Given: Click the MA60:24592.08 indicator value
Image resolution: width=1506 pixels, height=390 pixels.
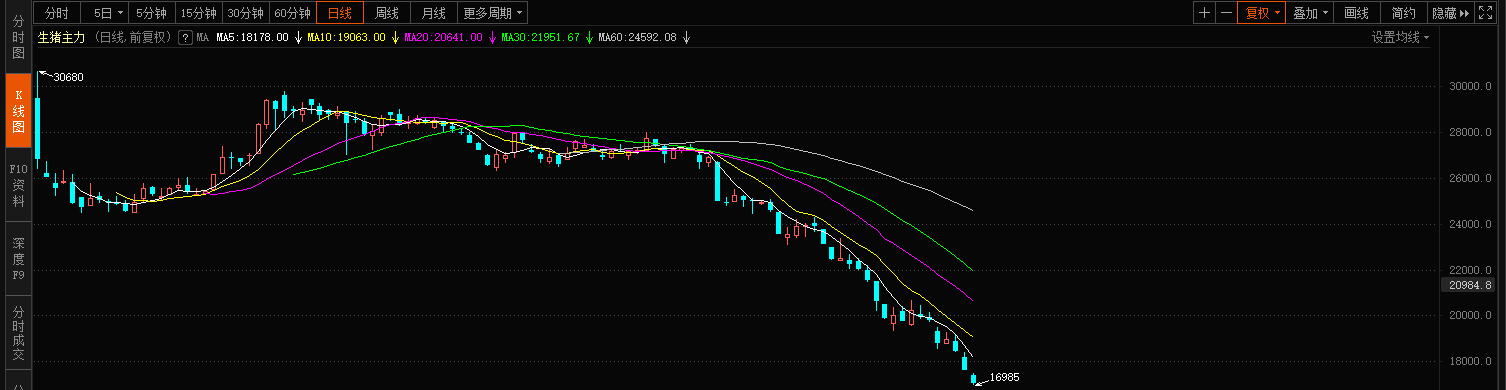Looking at the screenshot, I should pos(637,37).
